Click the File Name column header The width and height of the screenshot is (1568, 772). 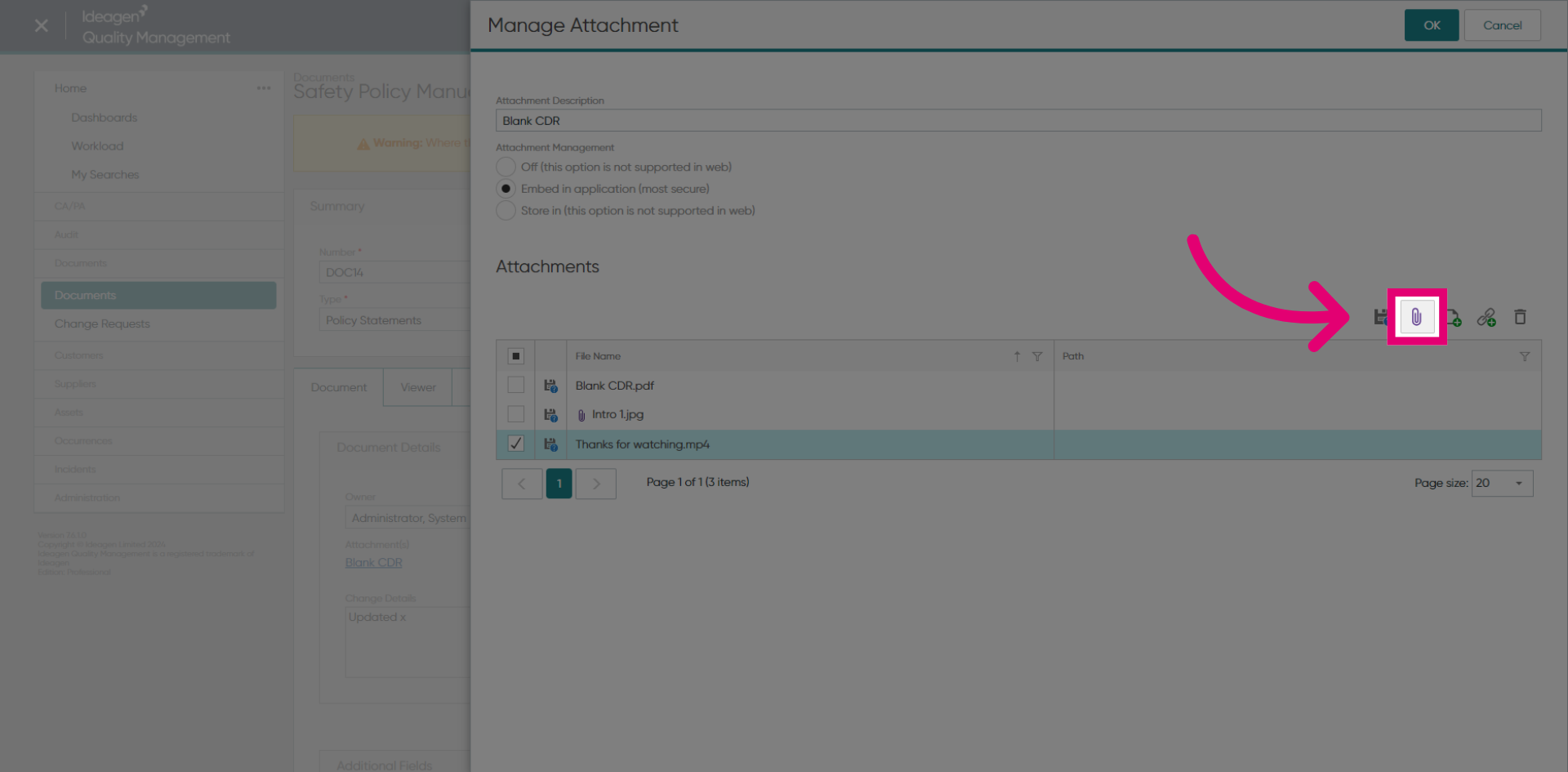(598, 356)
